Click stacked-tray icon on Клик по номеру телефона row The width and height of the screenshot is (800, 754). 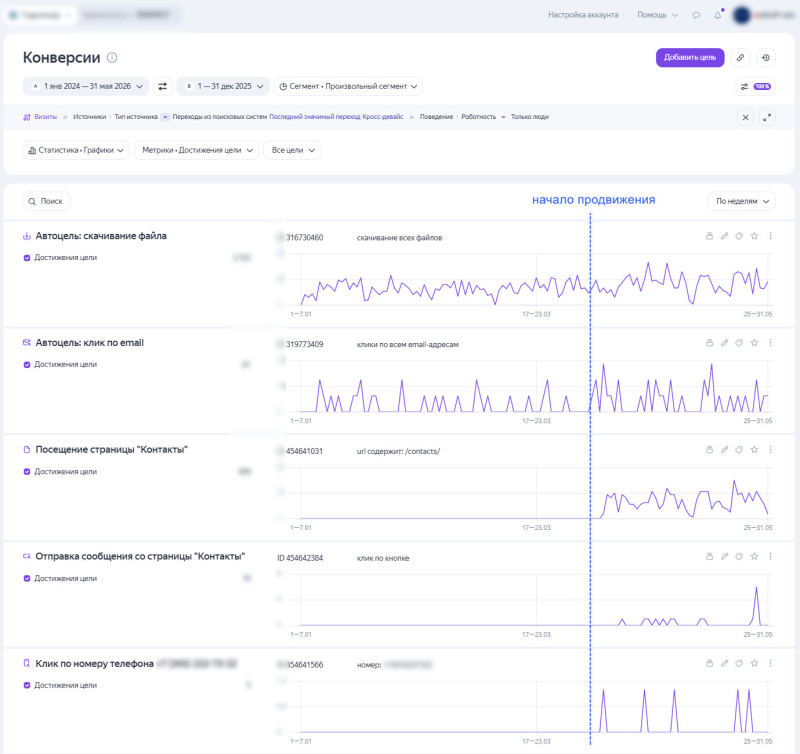tap(709, 663)
